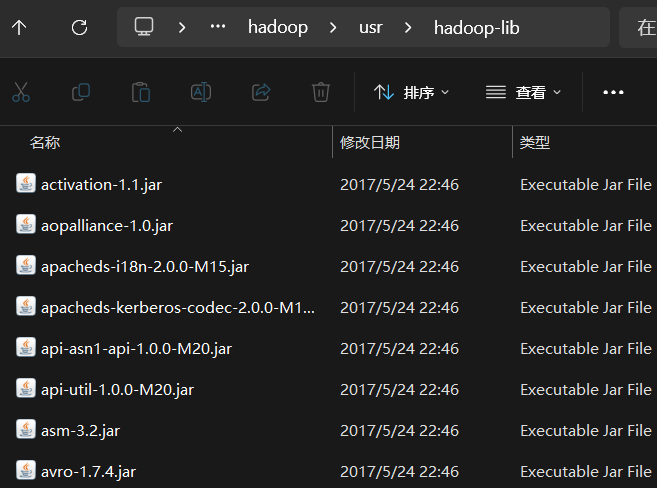Sort by 名称 column header
The image size is (657, 488).
44,143
